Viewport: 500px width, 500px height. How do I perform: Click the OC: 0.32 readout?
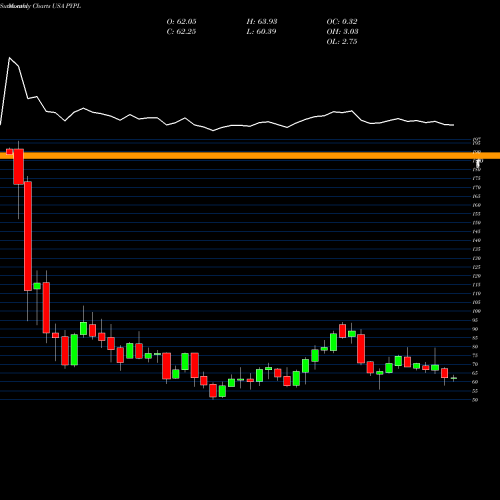(342, 22)
